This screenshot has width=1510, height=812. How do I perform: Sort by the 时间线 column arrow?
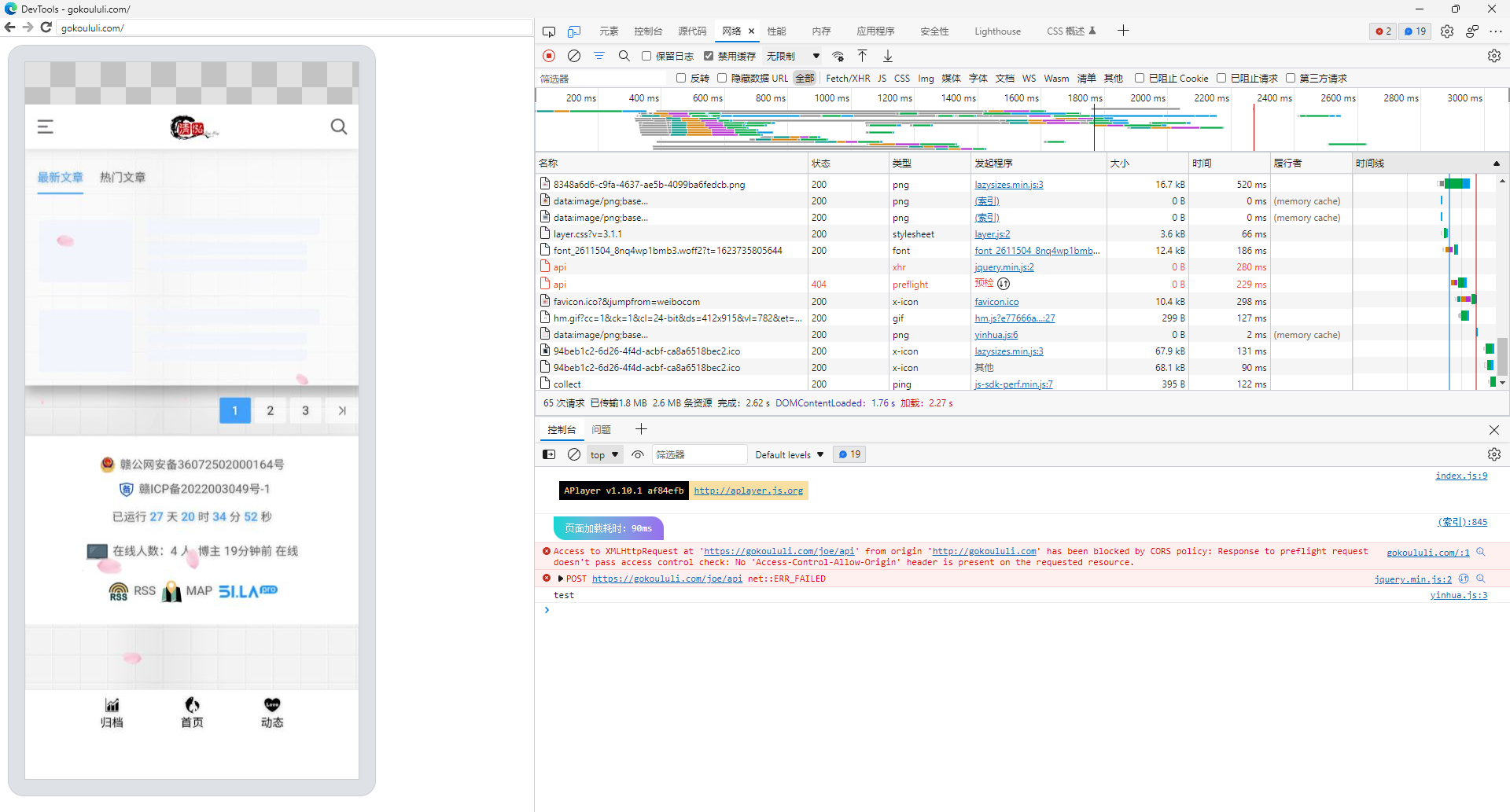1496,164
